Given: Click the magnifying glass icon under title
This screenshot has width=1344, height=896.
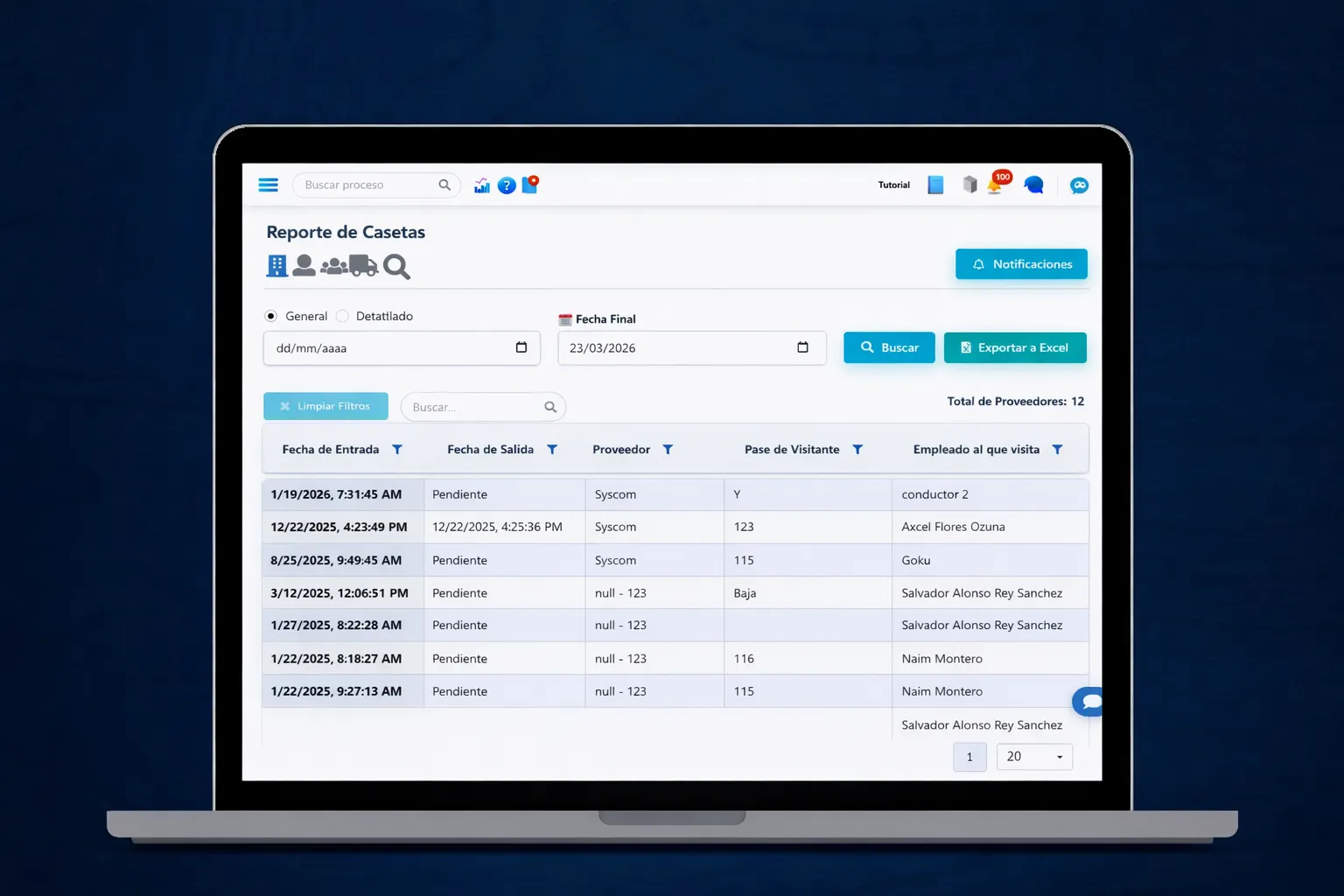Looking at the screenshot, I should tap(396, 266).
